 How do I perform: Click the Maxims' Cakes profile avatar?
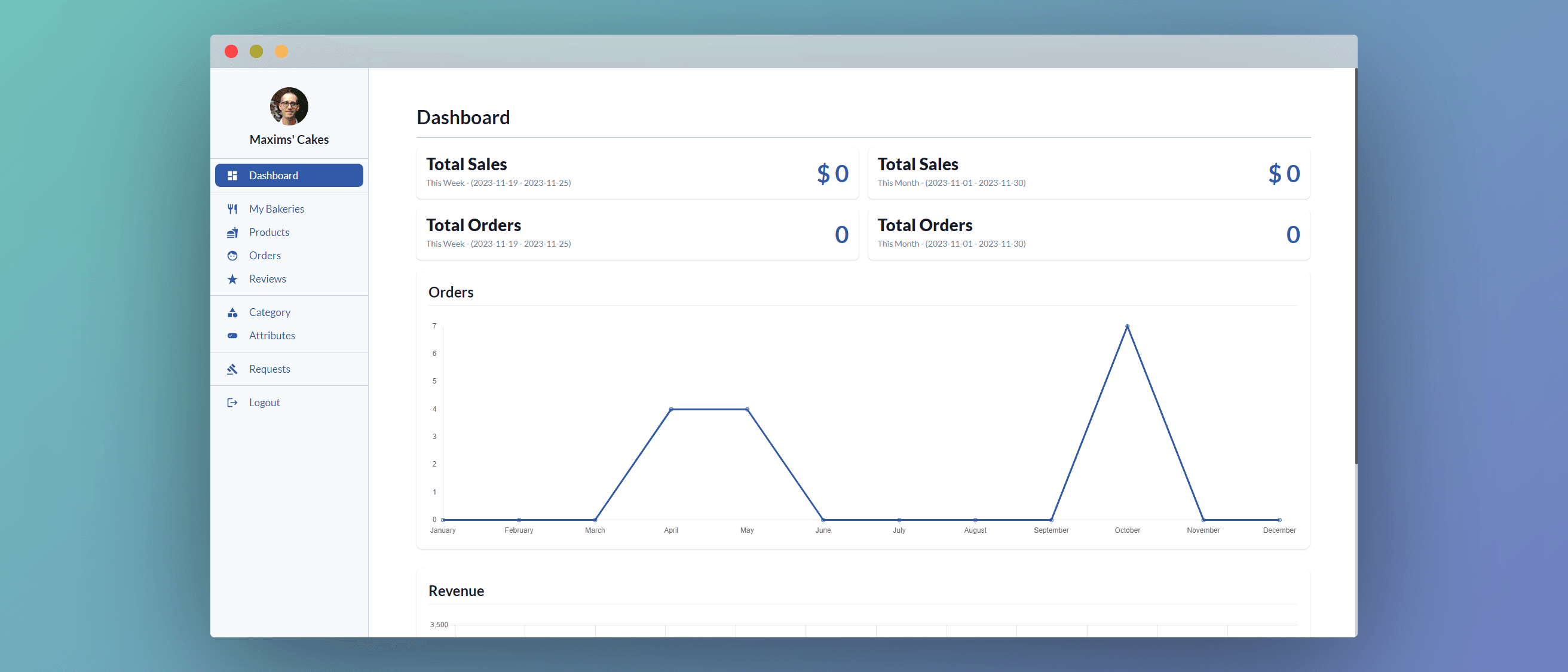click(x=289, y=106)
